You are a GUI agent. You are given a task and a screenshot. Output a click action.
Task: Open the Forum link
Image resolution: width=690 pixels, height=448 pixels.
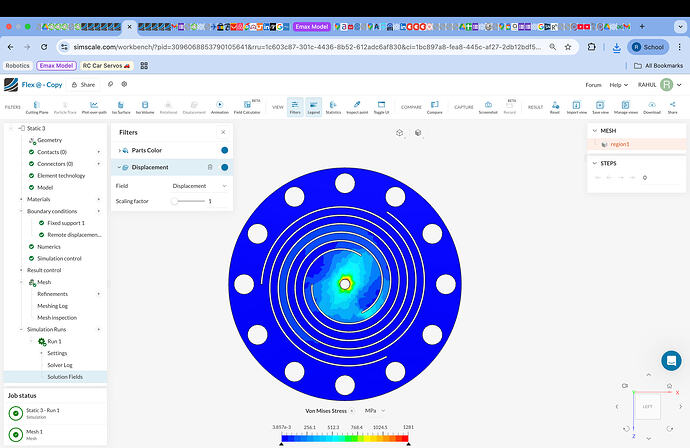[593, 85]
